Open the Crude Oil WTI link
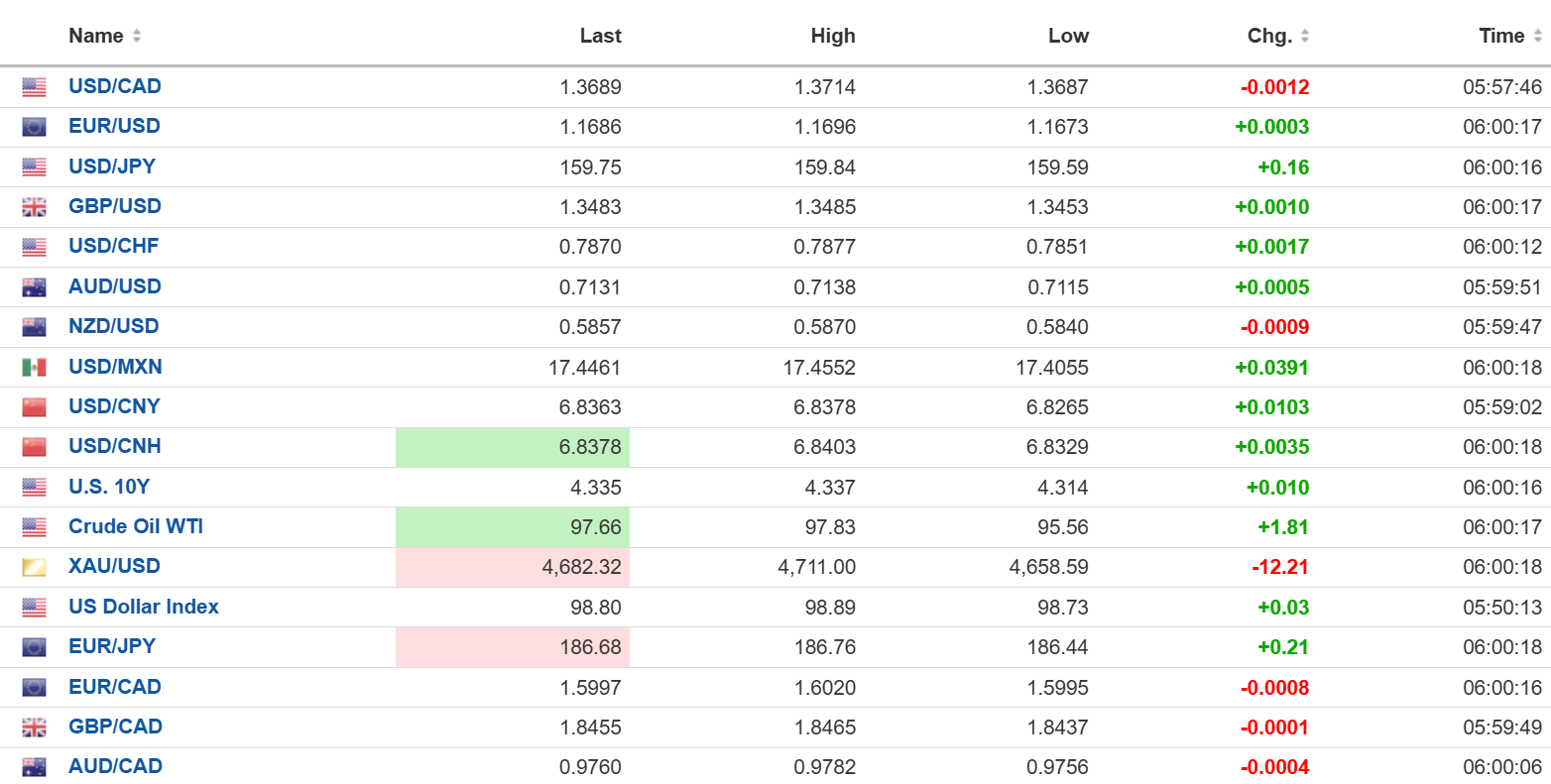 point(136,526)
